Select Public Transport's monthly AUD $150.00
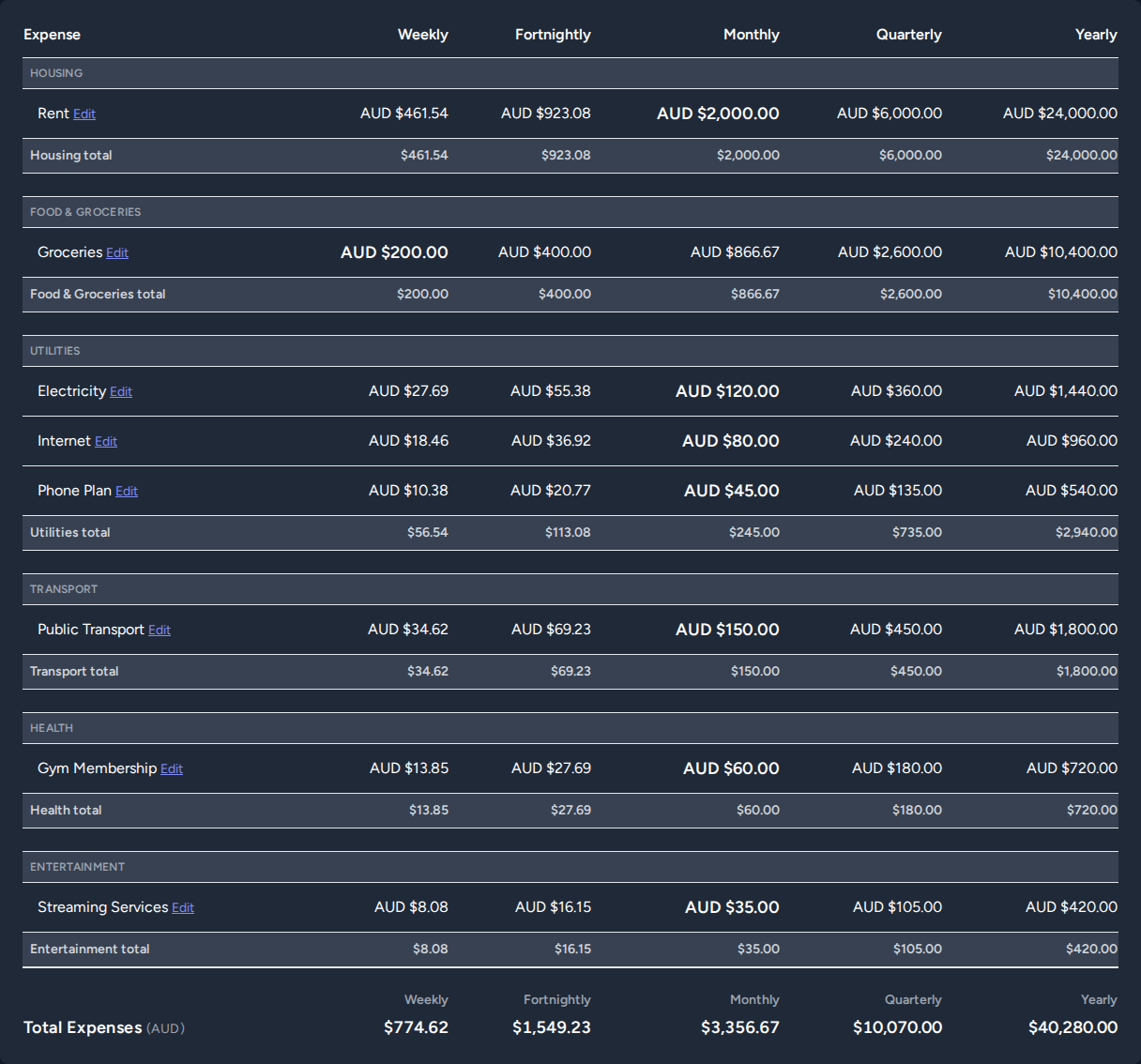 [727, 630]
